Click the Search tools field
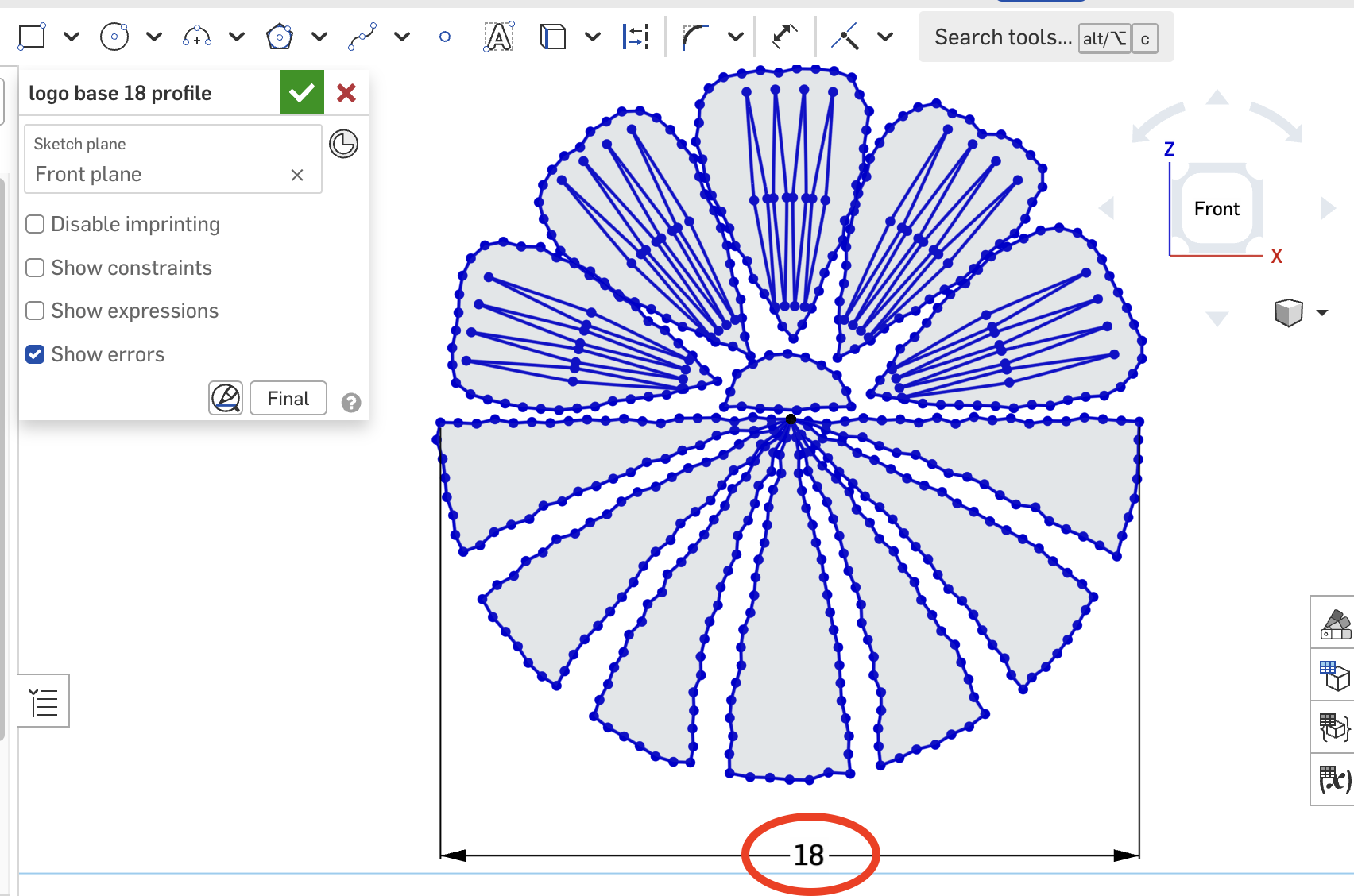 (x=1046, y=37)
